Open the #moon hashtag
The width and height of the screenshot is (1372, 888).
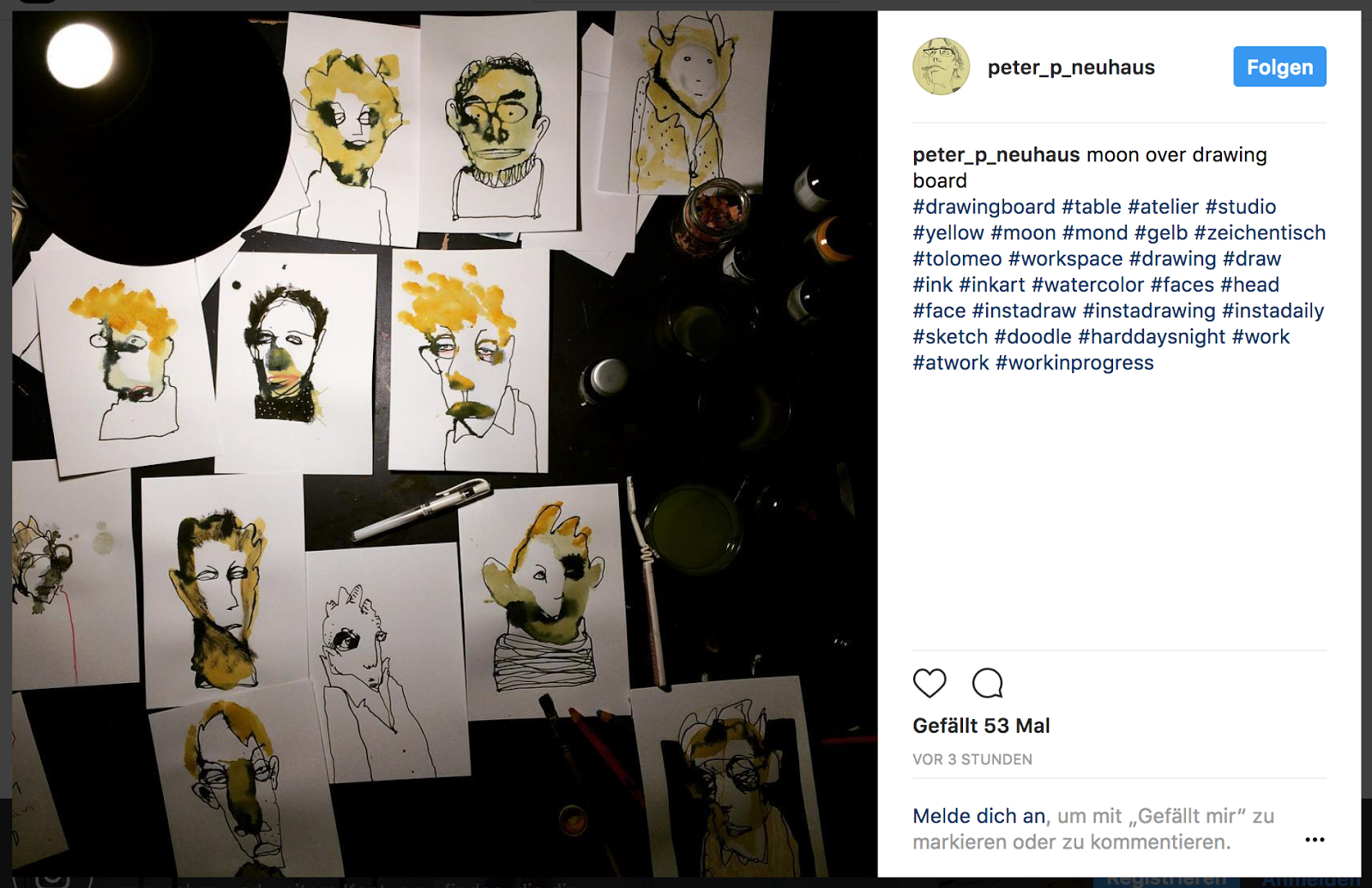[x=1023, y=233]
